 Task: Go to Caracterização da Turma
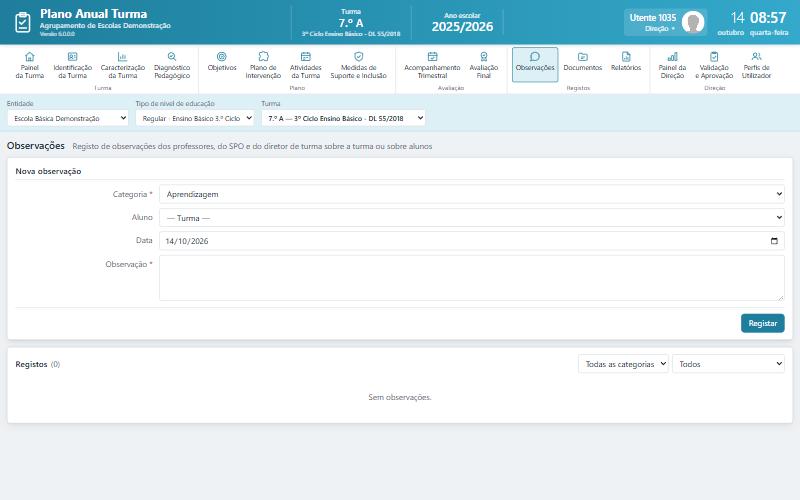(122, 65)
